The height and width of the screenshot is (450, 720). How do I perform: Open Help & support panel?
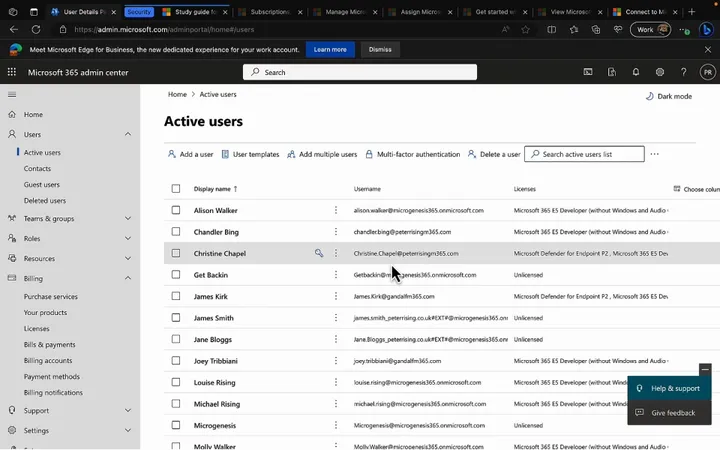[x=669, y=388]
